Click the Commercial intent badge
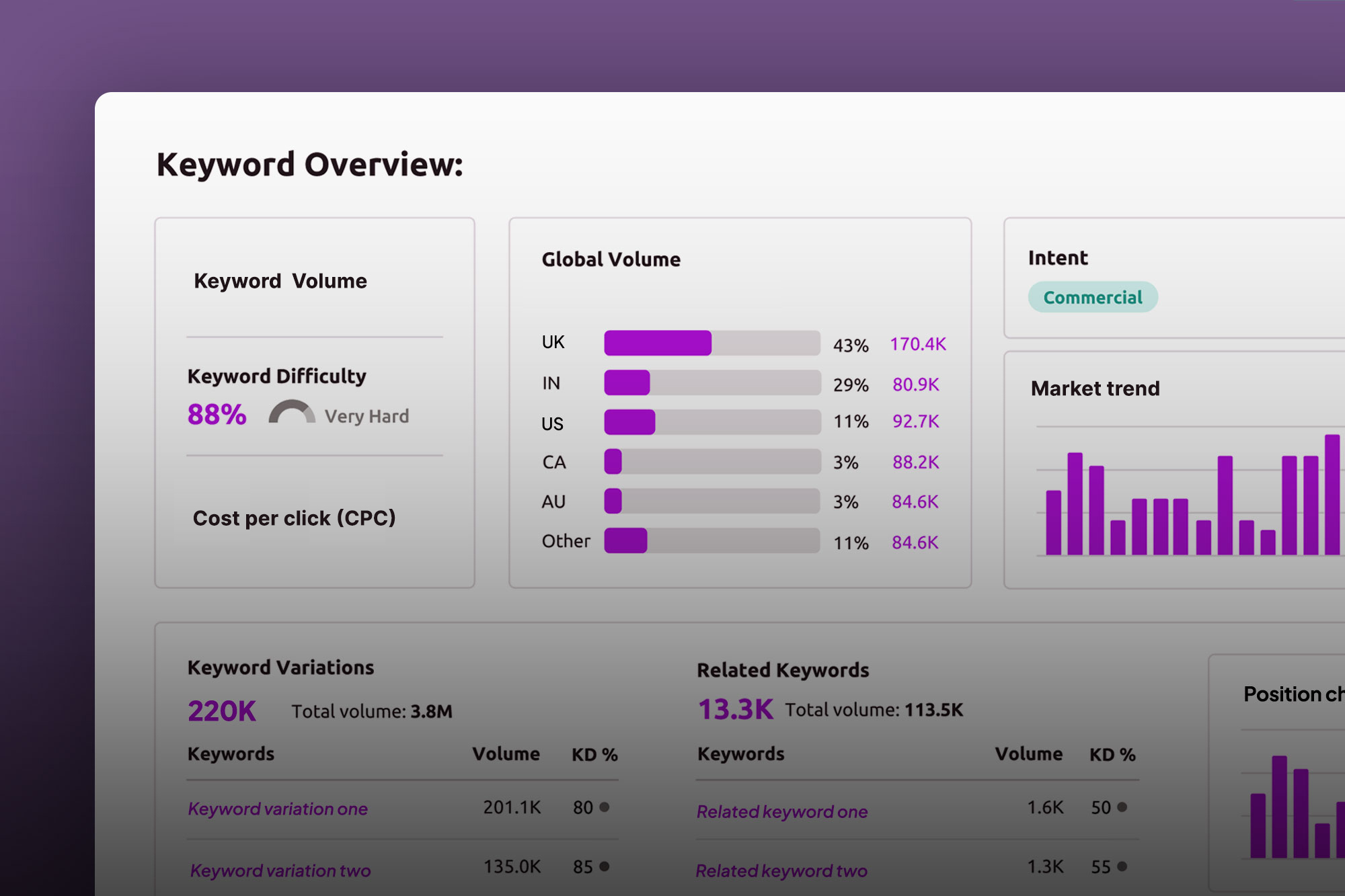The height and width of the screenshot is (896, 1345). [x=1093, y=297]
